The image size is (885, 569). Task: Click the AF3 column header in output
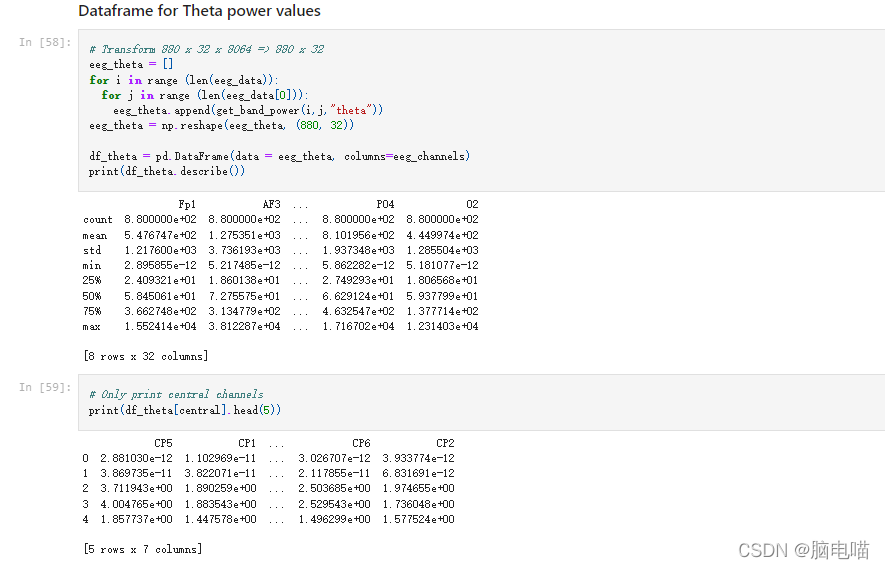click(x=271, y=204)
